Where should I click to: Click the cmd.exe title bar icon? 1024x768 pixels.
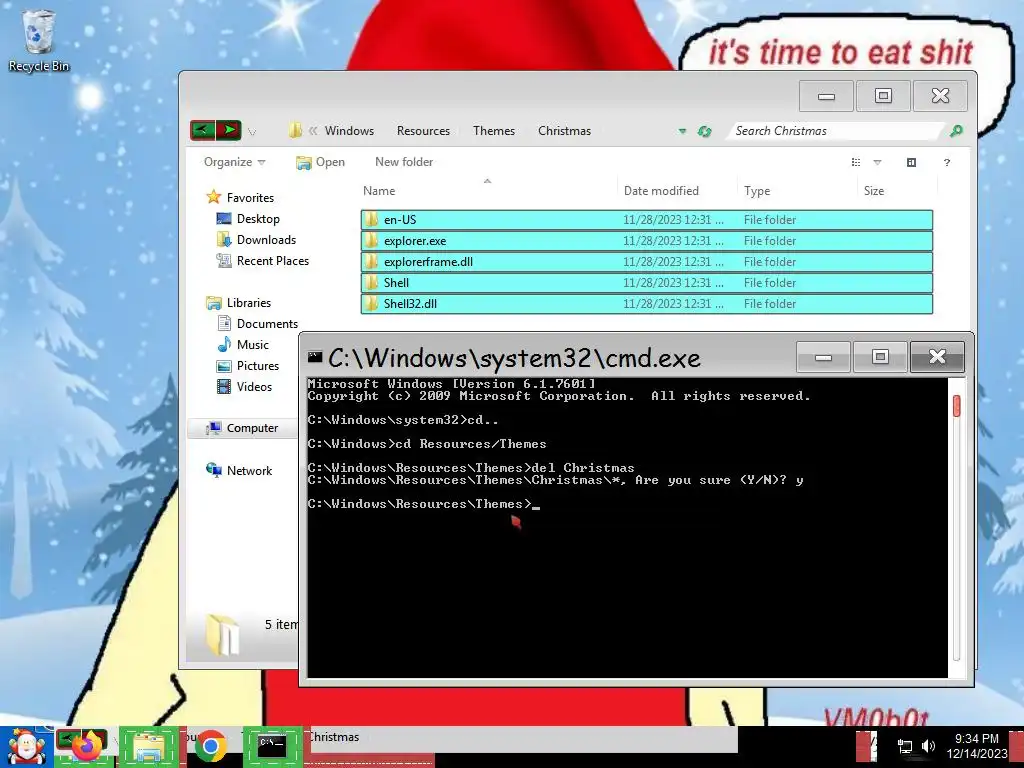click(x=315, y=357)
